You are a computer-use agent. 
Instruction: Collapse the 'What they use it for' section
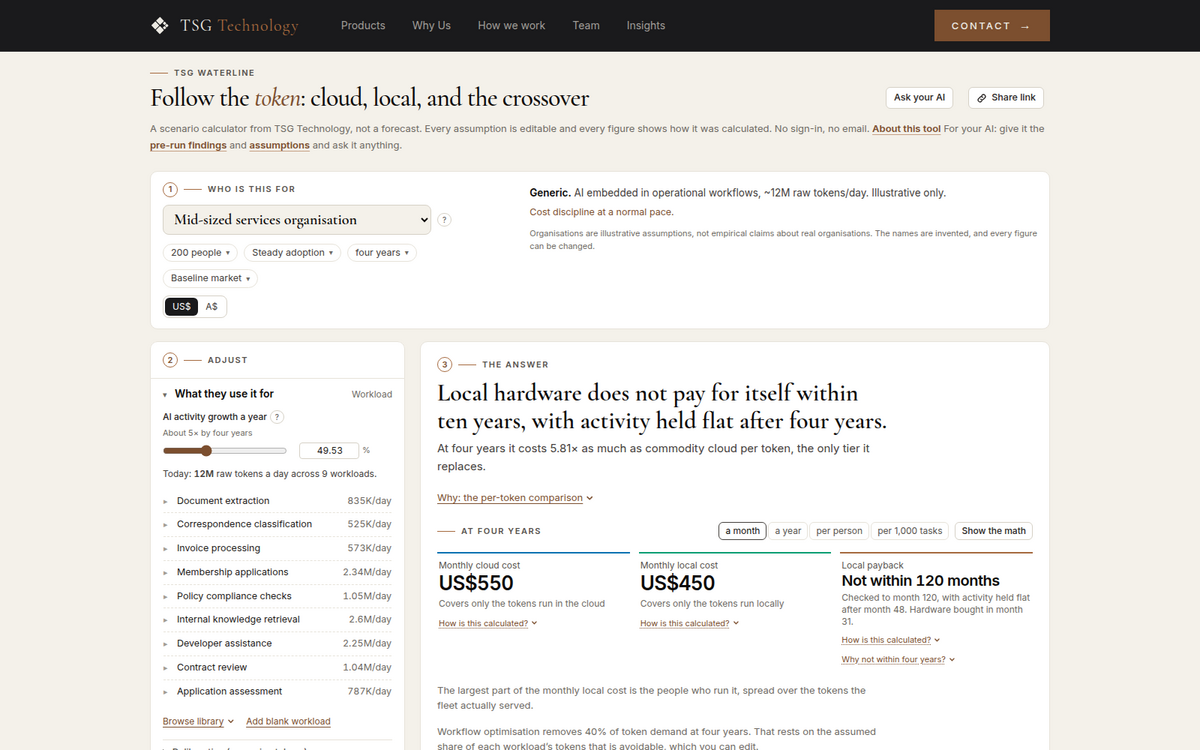tap(277, 394)
